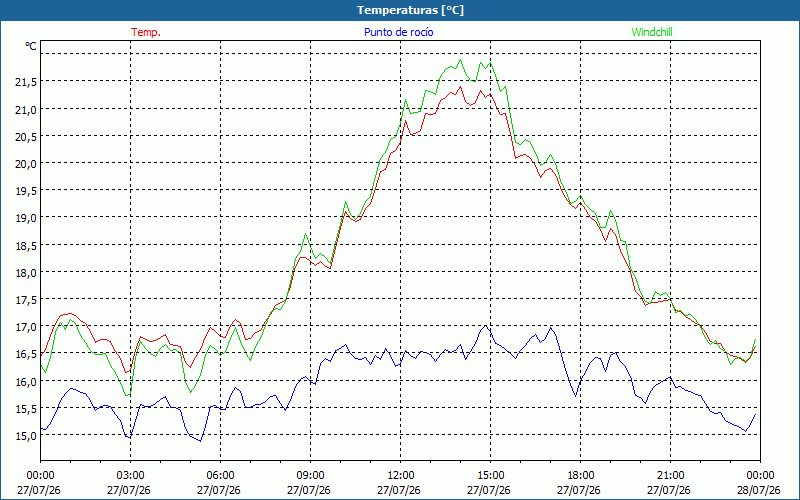Click the 17,0 y-axis value
This screenshot has height=500, width=800.
point(26,327)
